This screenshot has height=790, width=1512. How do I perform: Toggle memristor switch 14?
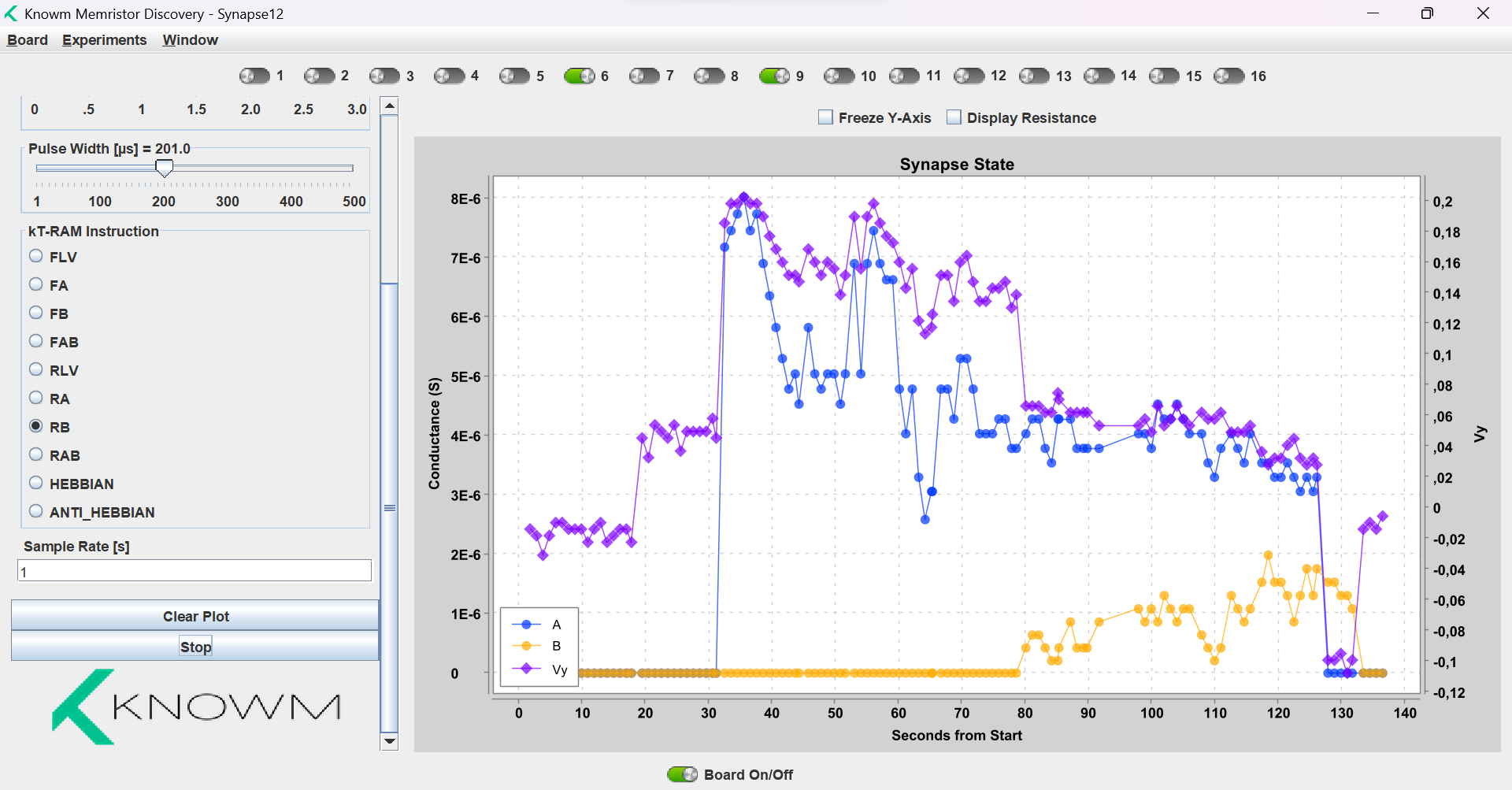1099,76
